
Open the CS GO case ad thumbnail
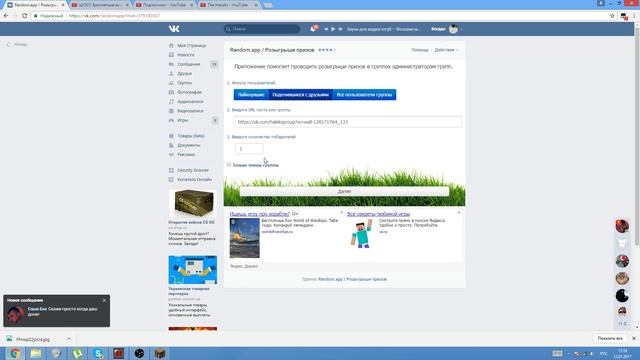pos(193,204)
